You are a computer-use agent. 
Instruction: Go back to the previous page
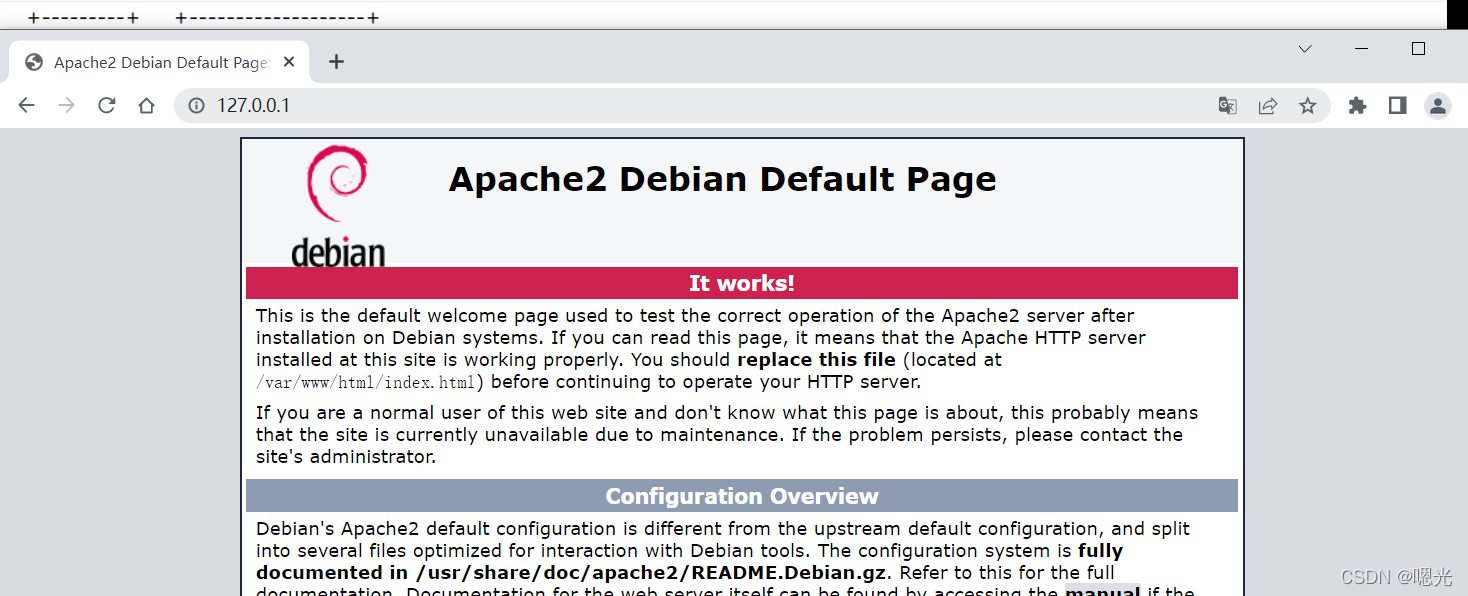coord(27,105)
